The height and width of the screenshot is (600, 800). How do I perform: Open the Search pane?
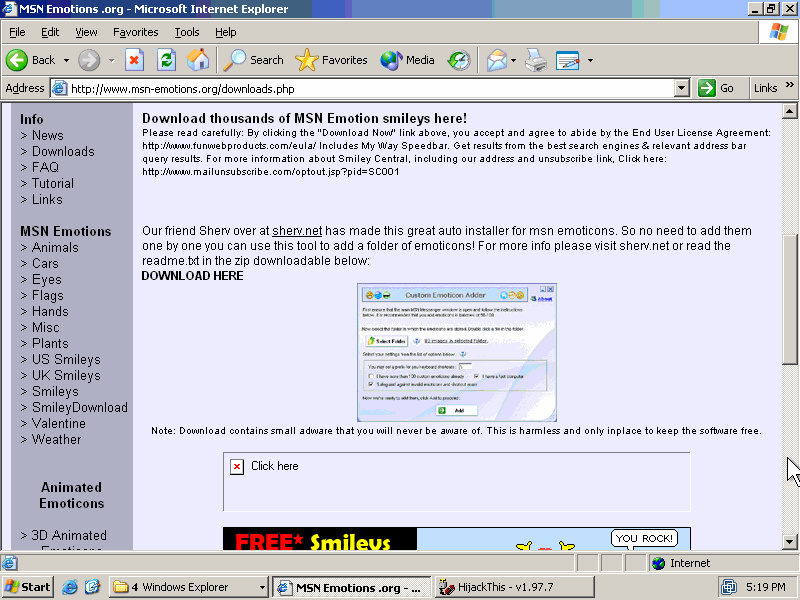(254, 60)
